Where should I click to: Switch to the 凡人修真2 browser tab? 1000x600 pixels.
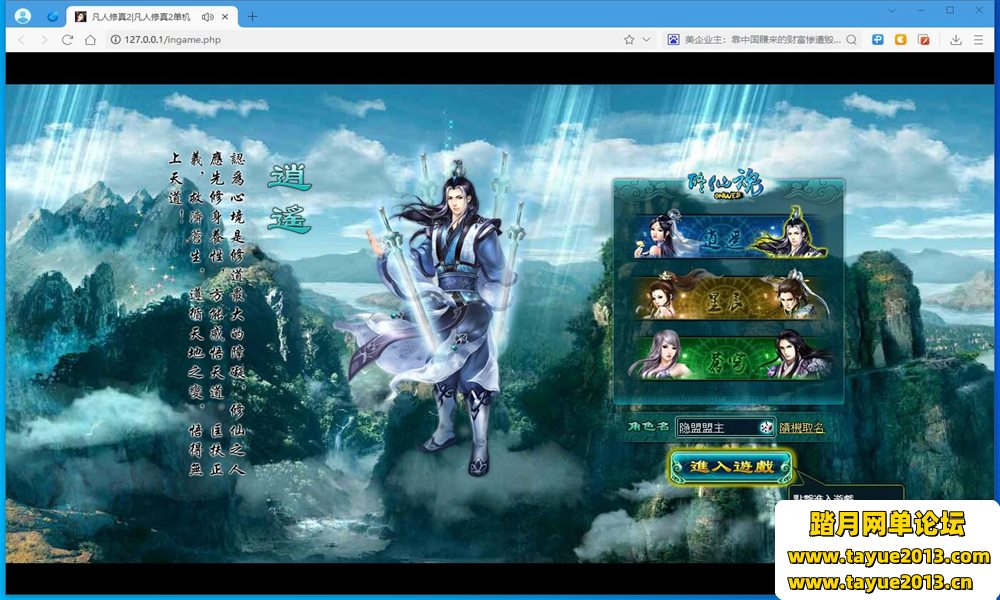(140, 17)
